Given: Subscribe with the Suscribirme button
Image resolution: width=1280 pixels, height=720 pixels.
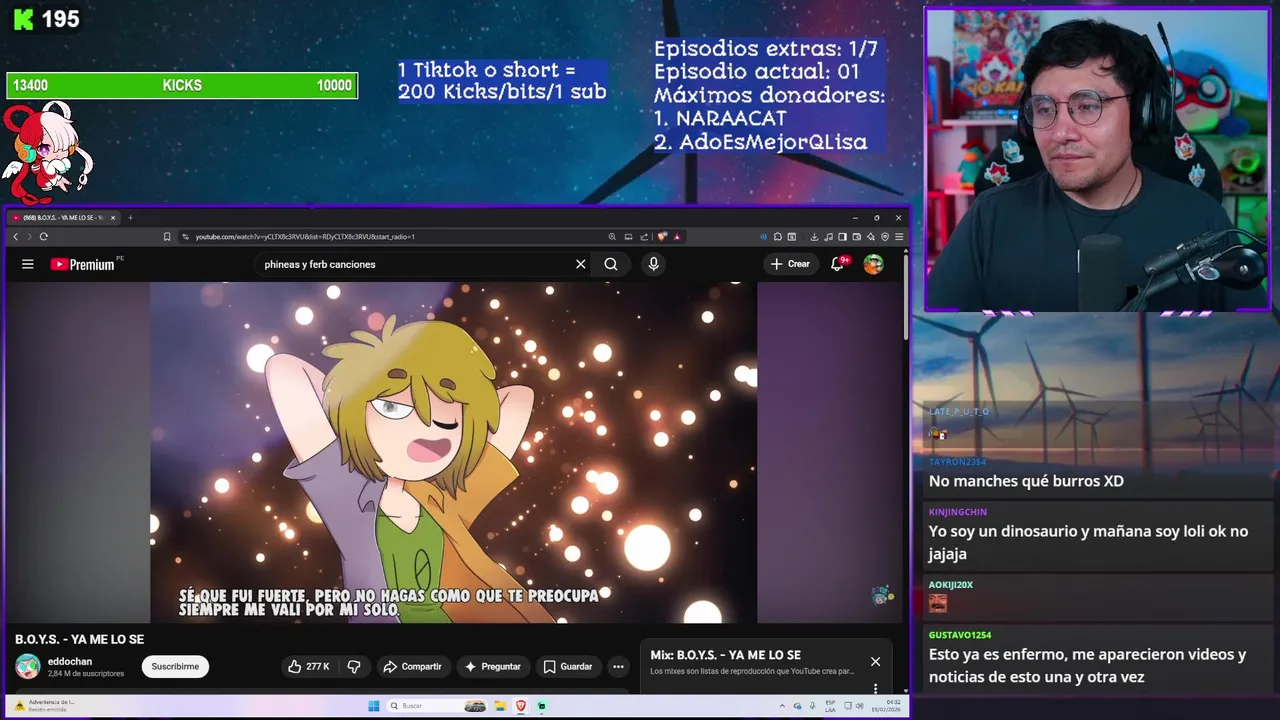Looking at the screenshot, I should pyautogui.click(x=175, y=666).
